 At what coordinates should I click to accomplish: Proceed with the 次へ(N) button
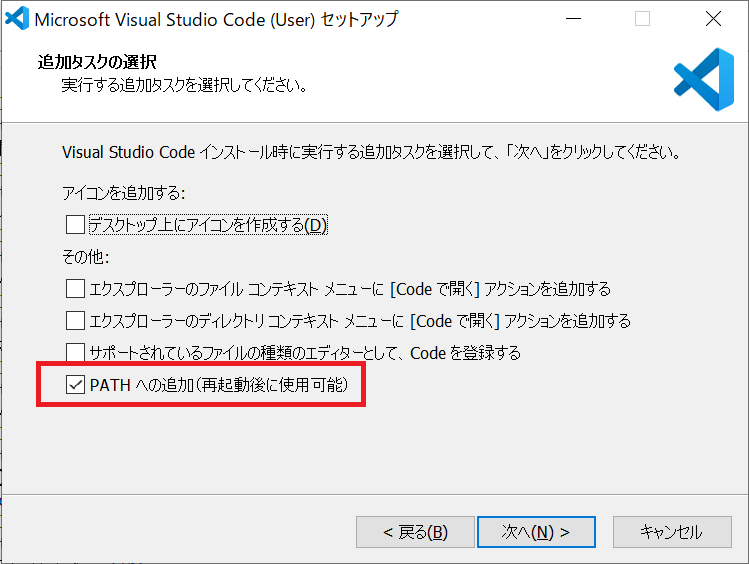(536, 532)
